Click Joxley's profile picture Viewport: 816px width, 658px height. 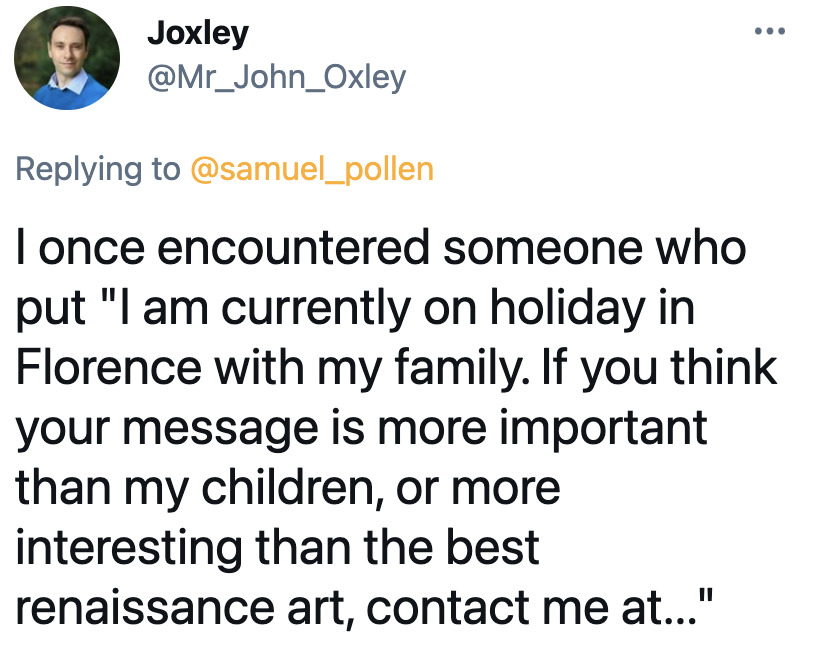point(67,58)
